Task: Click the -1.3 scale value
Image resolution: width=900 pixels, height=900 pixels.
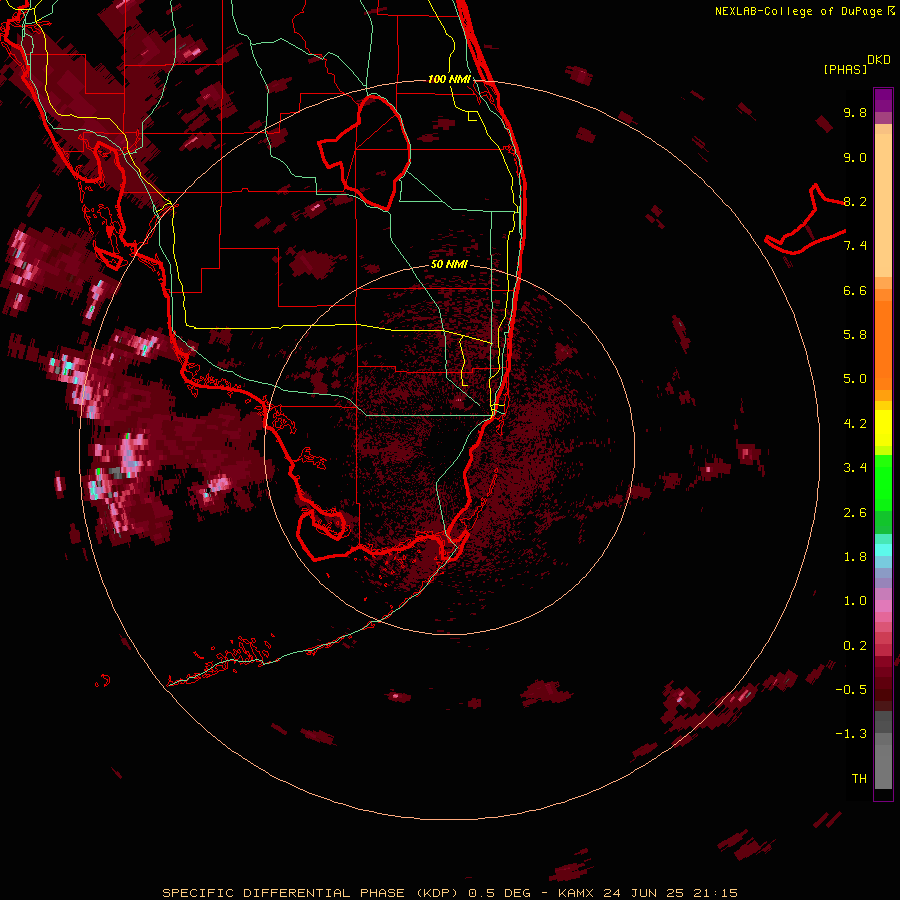Action: click(851, 734)
